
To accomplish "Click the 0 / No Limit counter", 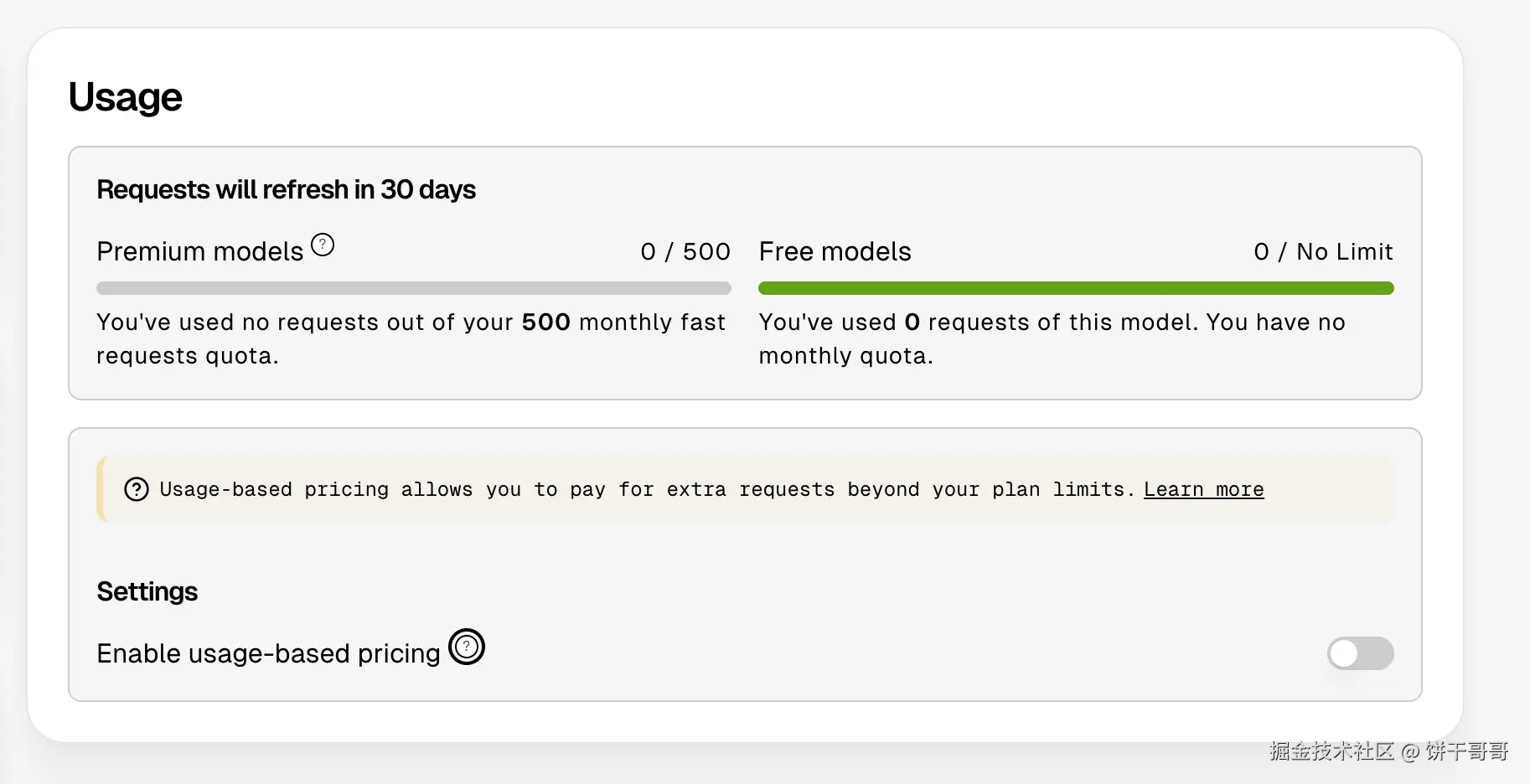I will pyautogui.click(x=1322, y=251).
